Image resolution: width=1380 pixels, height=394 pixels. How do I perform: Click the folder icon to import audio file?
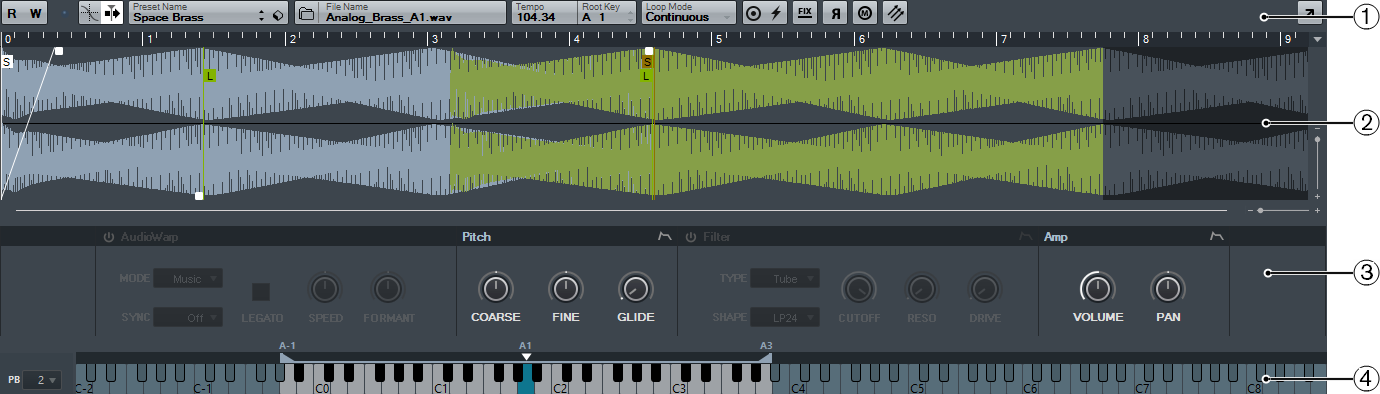tap(306, 13)
